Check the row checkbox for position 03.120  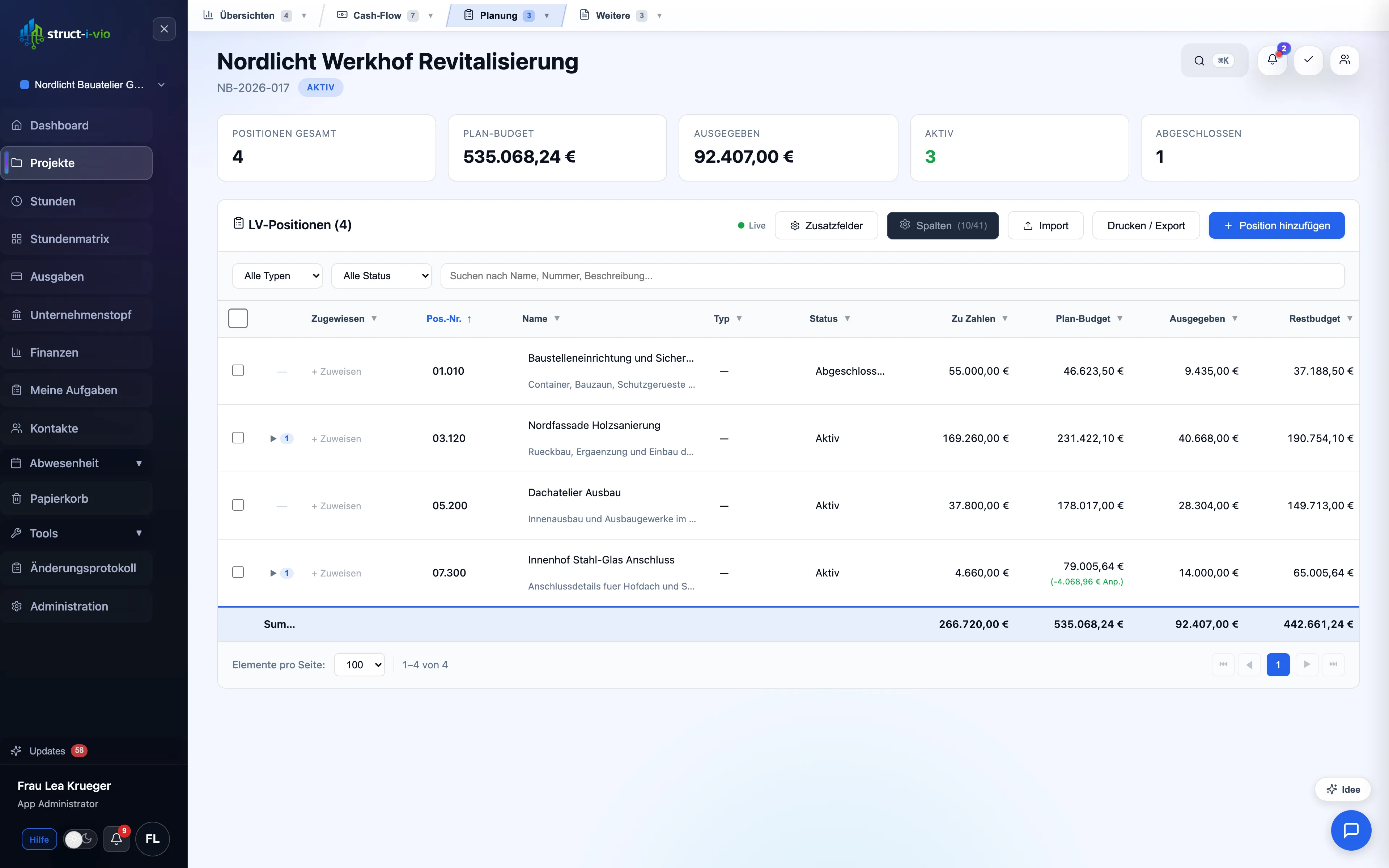(x=238, y=438)
